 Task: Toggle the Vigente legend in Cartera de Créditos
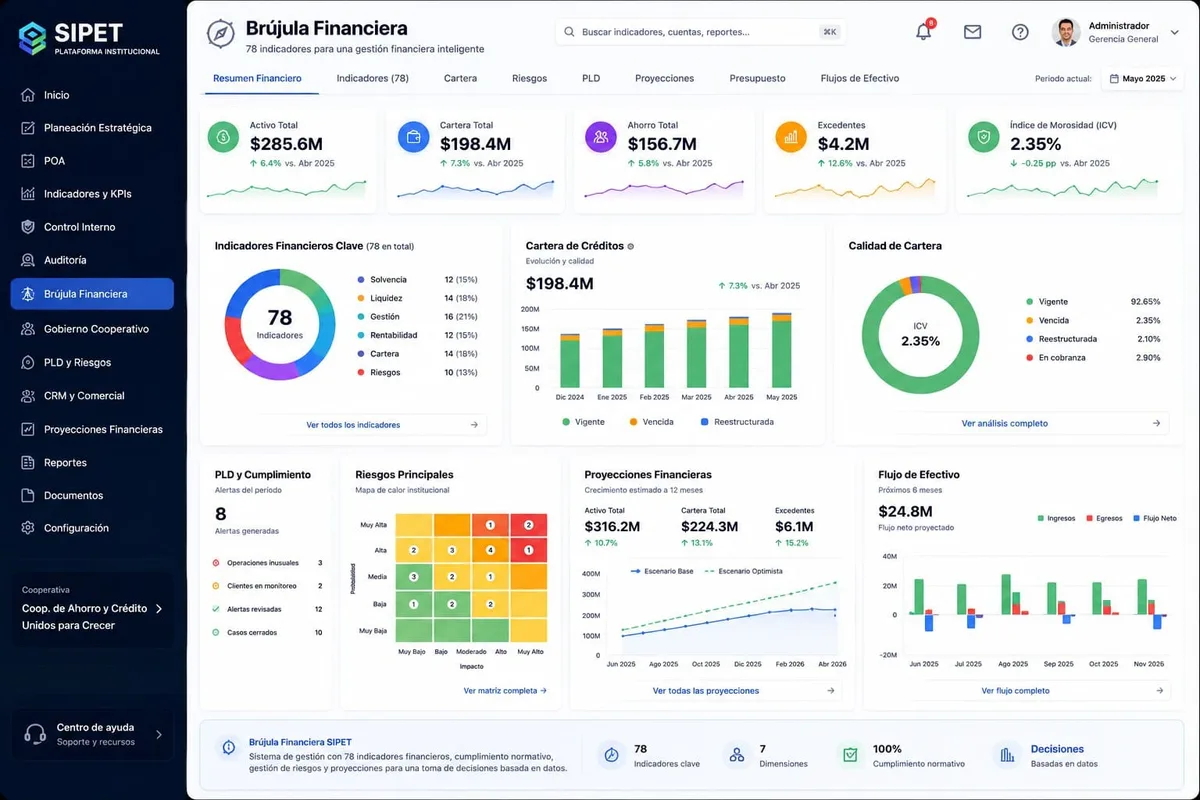click(x=583, y=422)
